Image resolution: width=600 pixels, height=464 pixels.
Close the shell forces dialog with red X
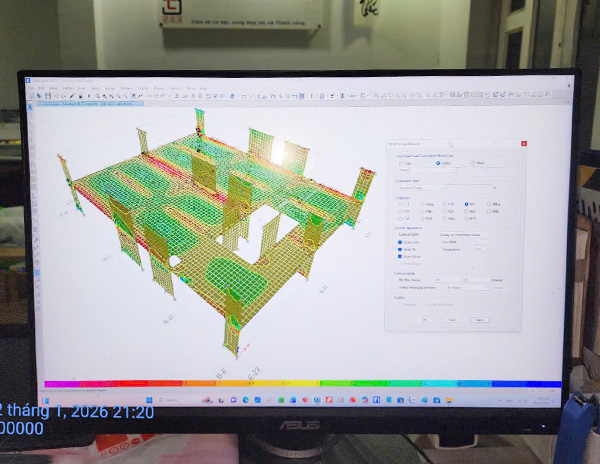(524, 143)
